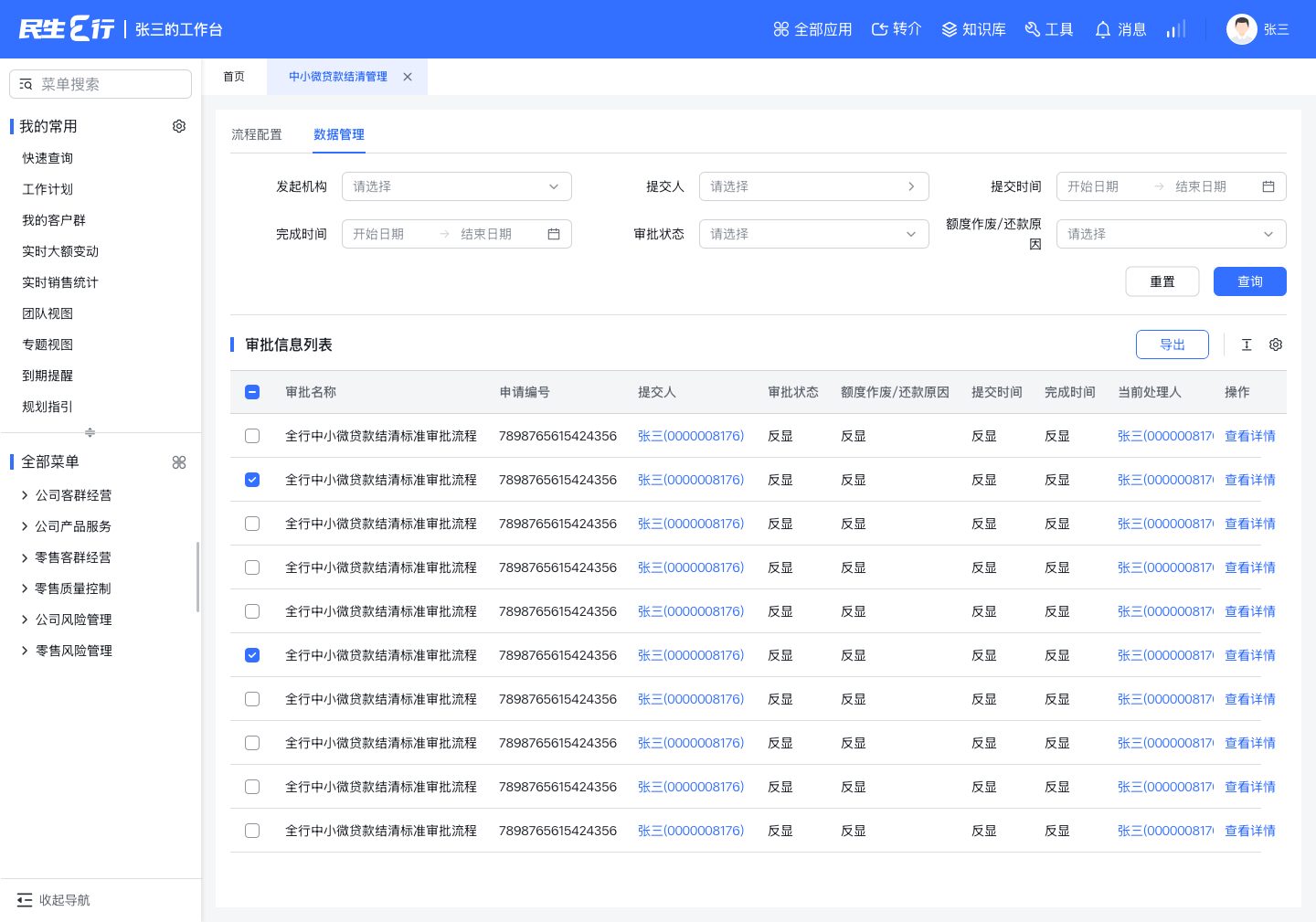Open the table column settings gear
Image resolution: width=1316 pixels, height=922 pixels.
coord(1276,344)
